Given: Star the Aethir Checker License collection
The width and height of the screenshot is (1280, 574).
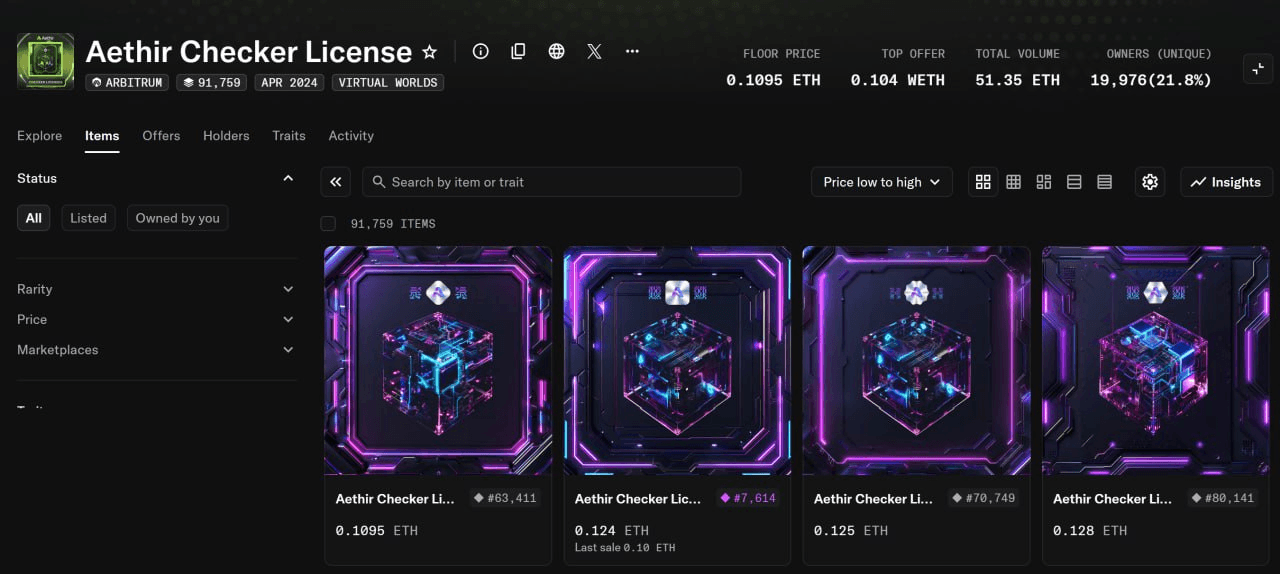Looking at the screenshot, I should pyautogui.click(x=429, y=52).
